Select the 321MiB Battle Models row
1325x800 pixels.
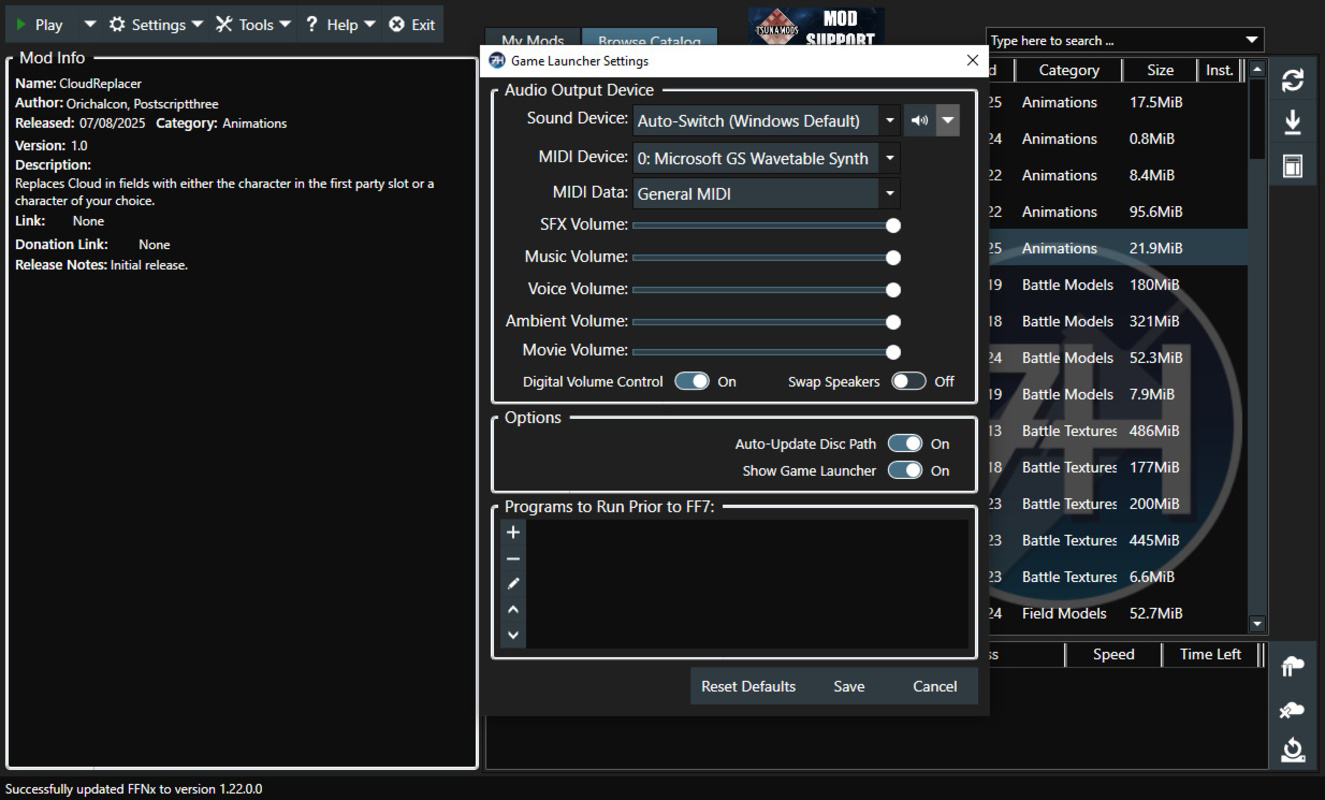(1117, 321)
